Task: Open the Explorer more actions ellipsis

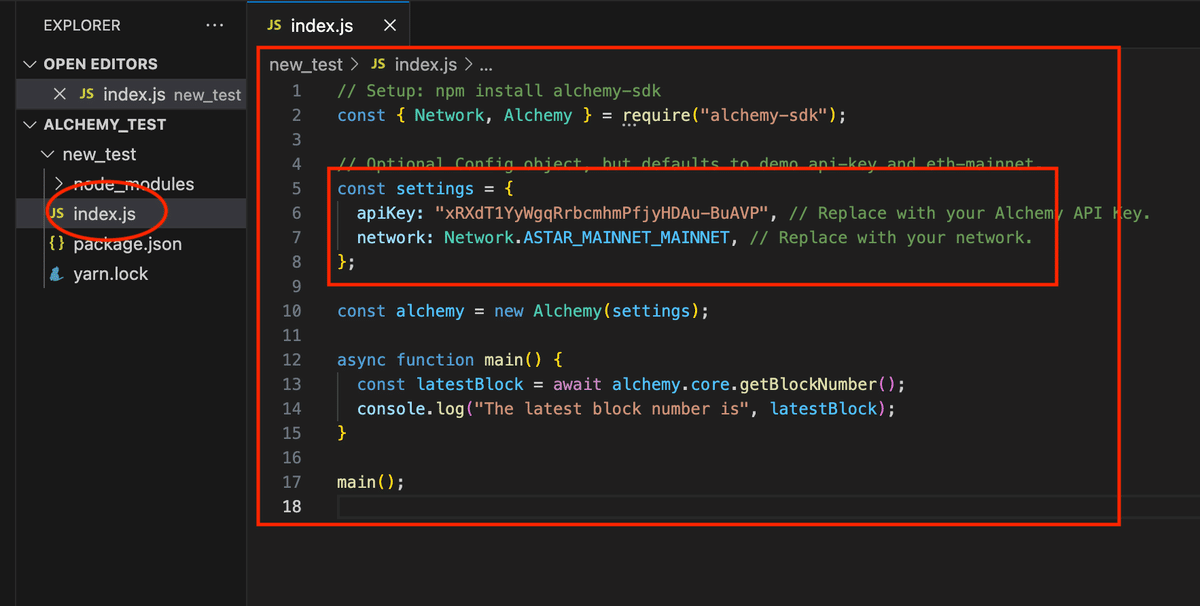Action: 214,25
